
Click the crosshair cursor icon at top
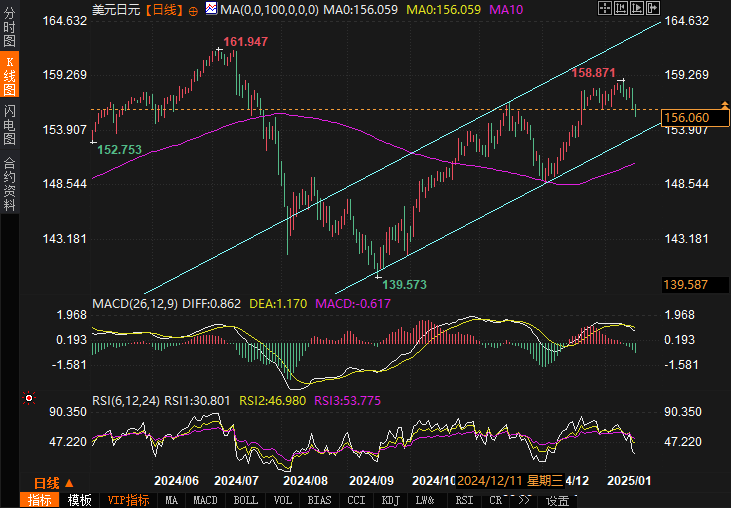coord(605,8)
